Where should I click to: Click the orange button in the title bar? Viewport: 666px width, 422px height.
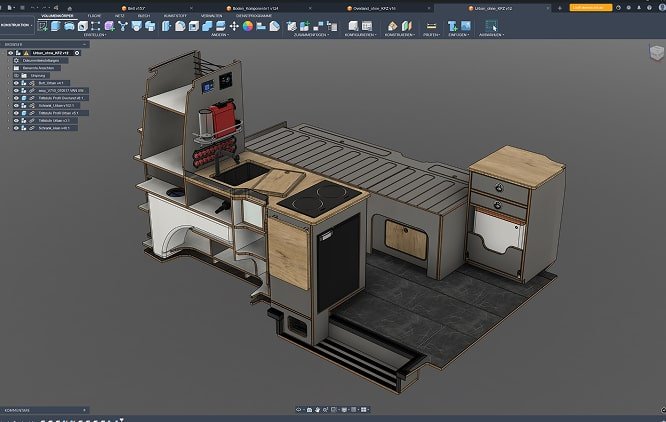[x=593, y=6]
